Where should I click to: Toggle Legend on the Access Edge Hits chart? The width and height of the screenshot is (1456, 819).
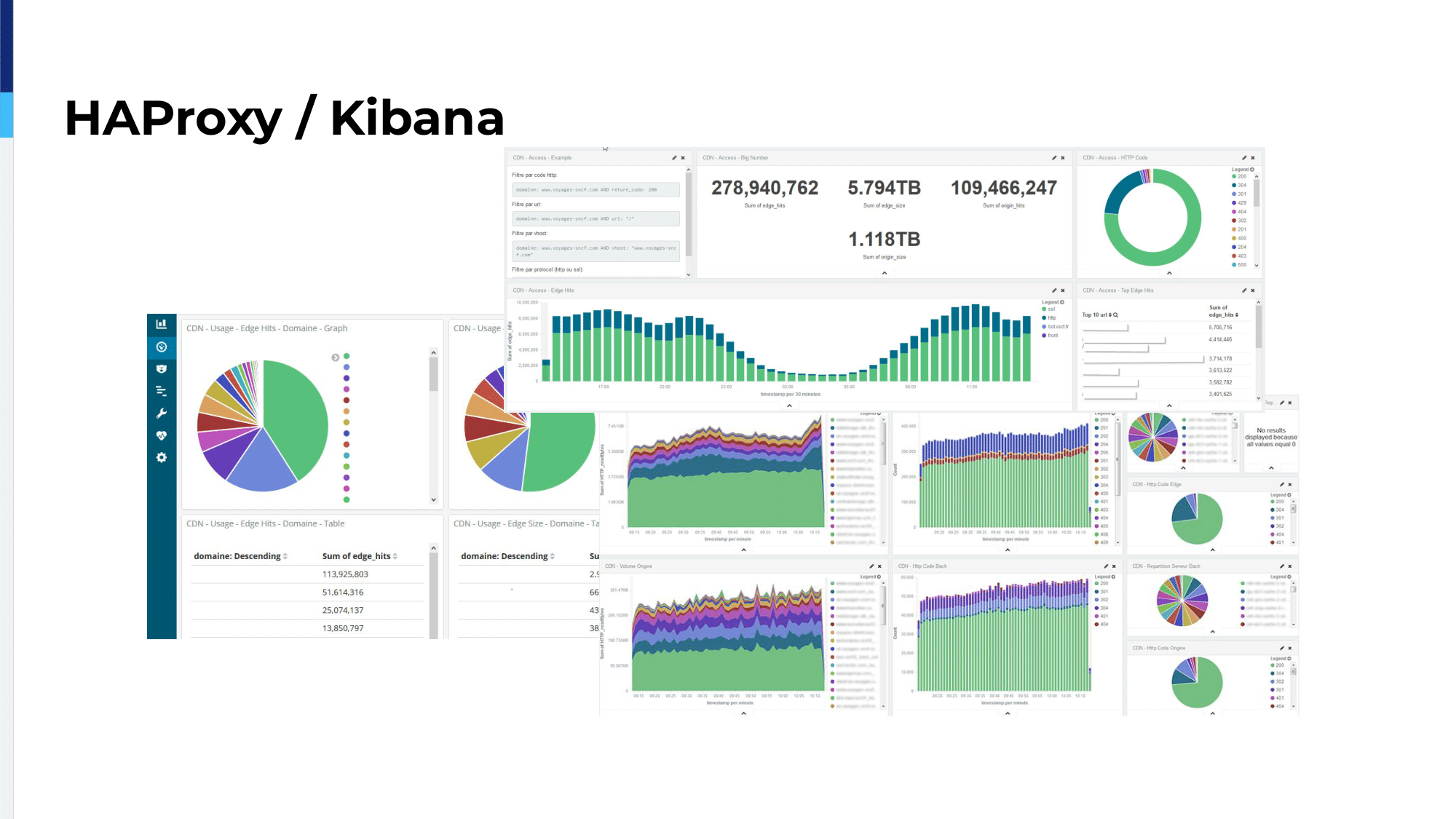1053,302
